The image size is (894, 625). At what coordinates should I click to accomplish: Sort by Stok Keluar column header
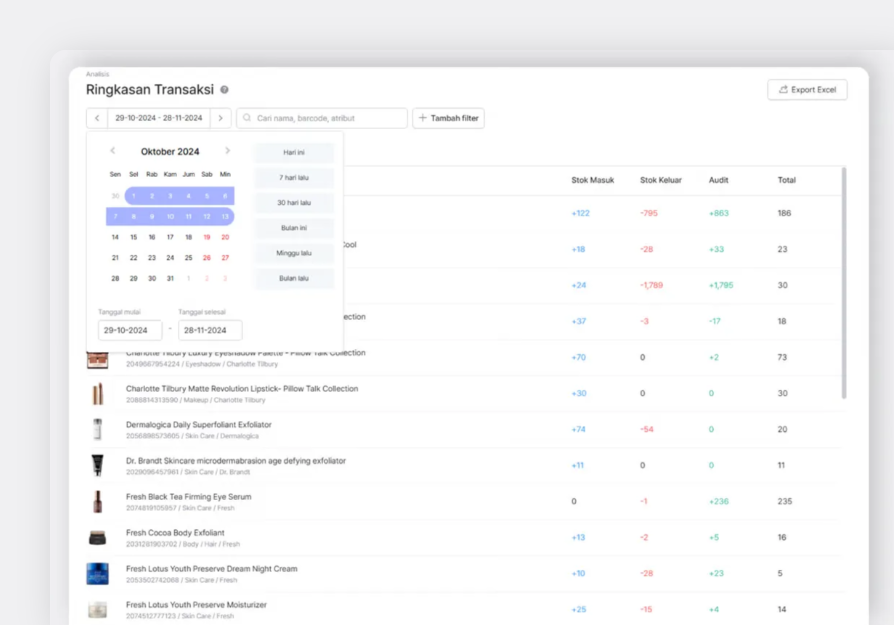pyautogui.click(x=661, y=180)
